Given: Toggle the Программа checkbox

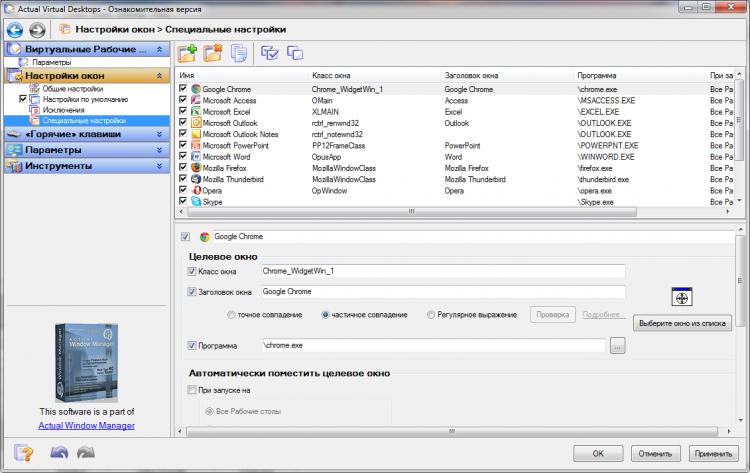Looking at the screenshot, I should pos(192,345).
